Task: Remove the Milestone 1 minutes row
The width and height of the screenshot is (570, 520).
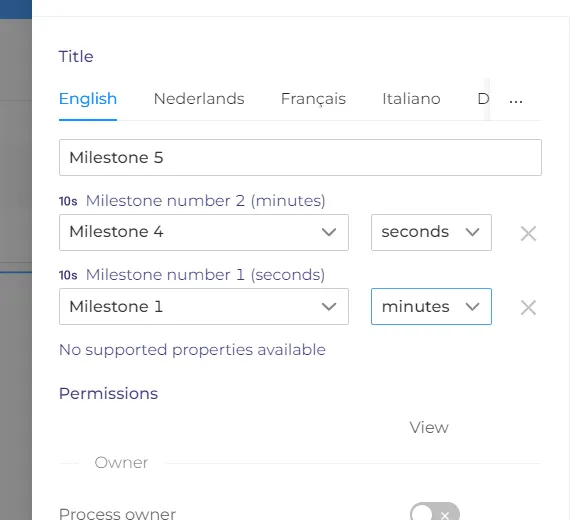Action: 528,308
